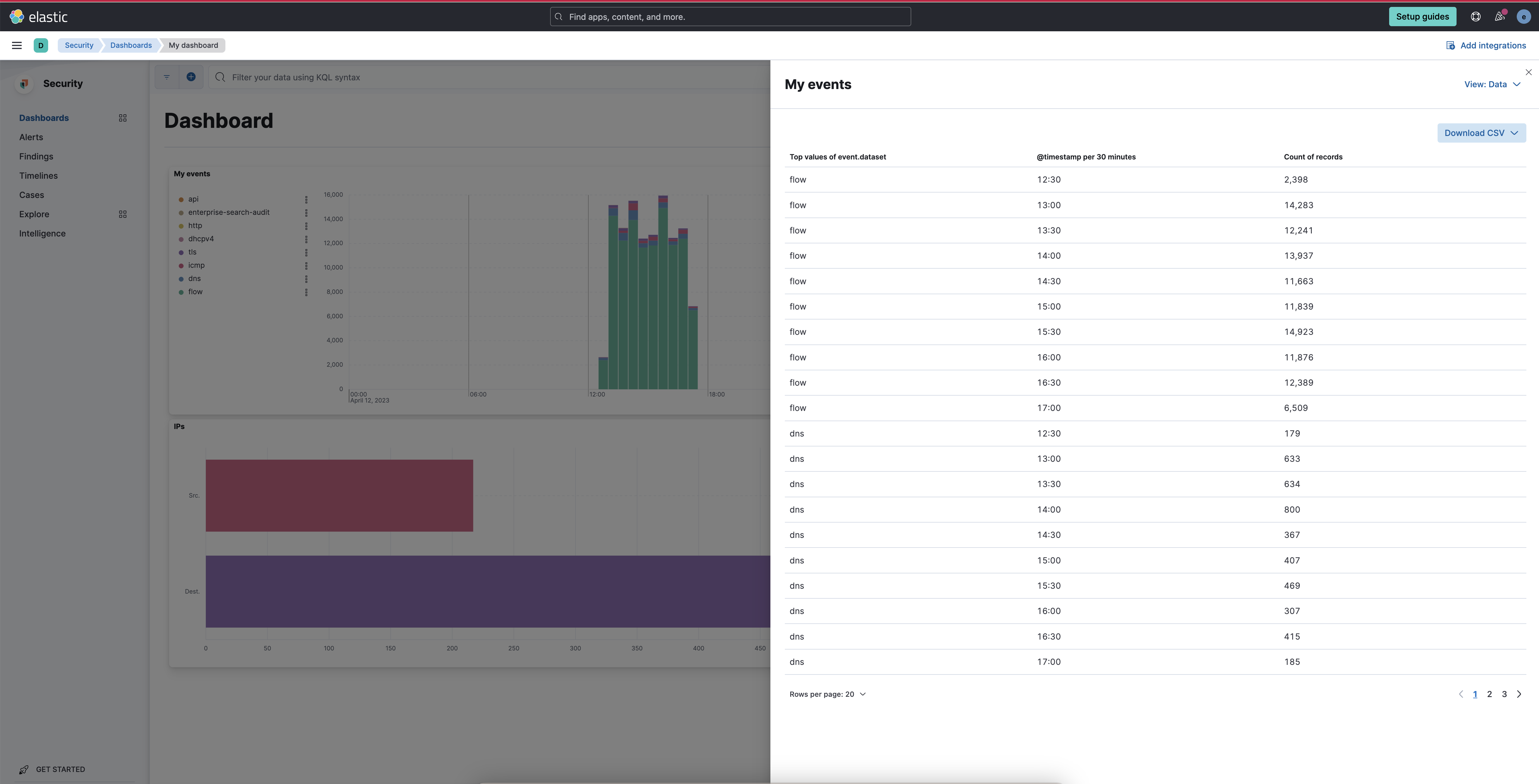Expand the Download CSV dropdown
The height and width of the screenshot is (784, 1539).
coord(1481,133)
